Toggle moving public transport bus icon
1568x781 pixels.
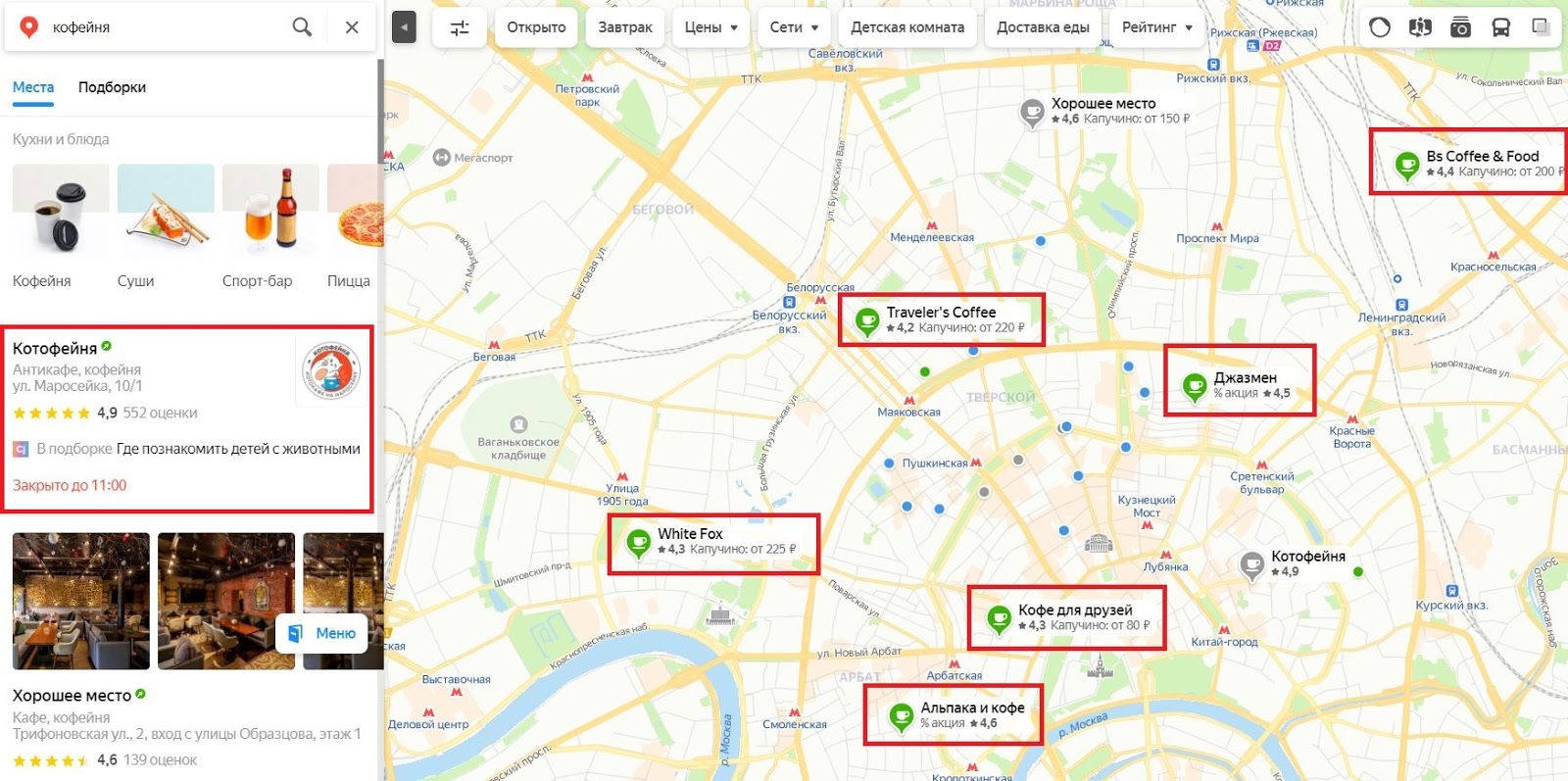[x=1500, y=27]
